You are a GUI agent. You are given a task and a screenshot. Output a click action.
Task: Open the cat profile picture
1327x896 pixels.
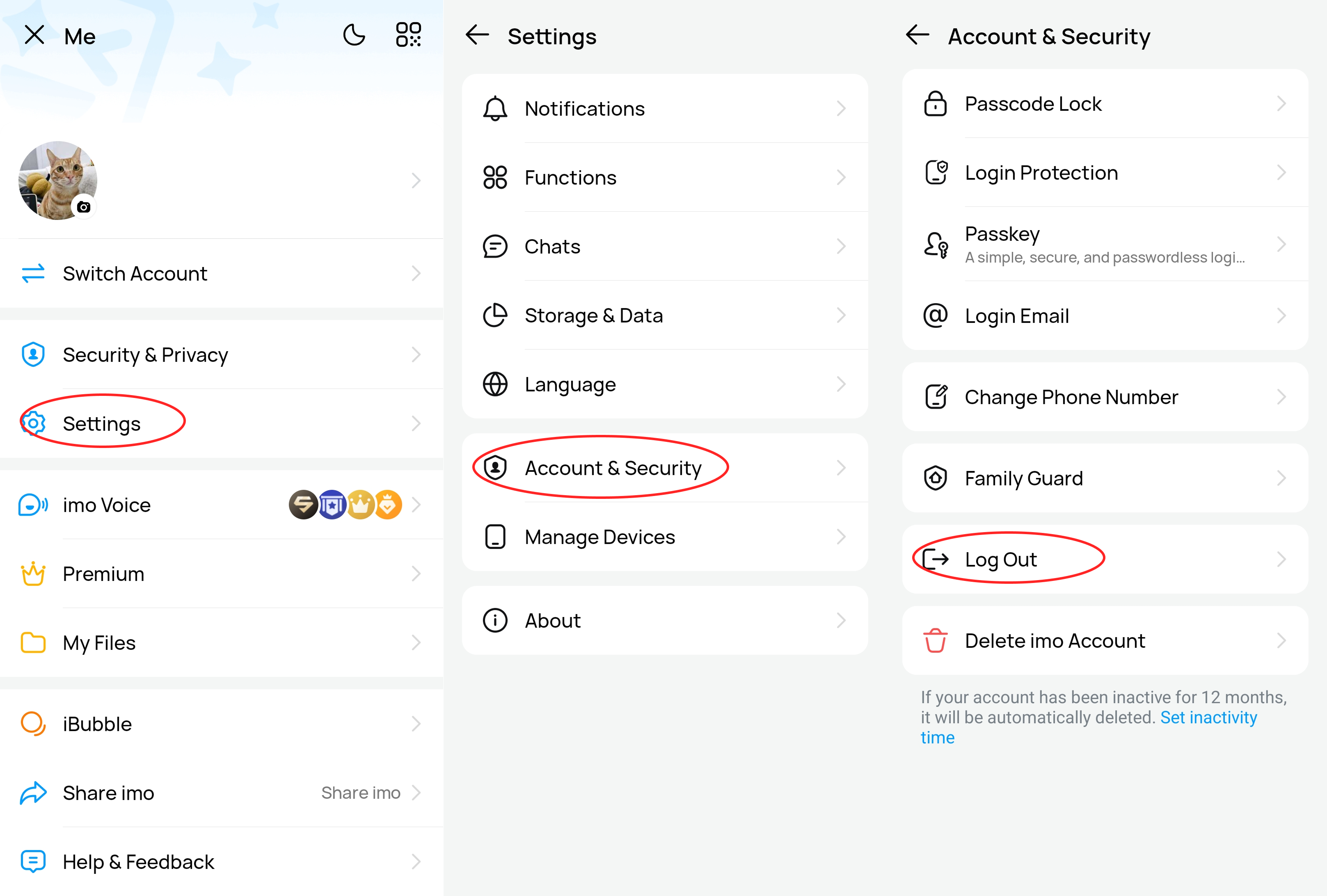pyautogui.click(x=58, y=181)
